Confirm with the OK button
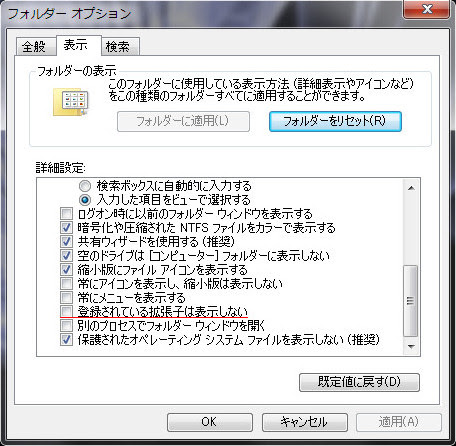 tap(210, 422)
